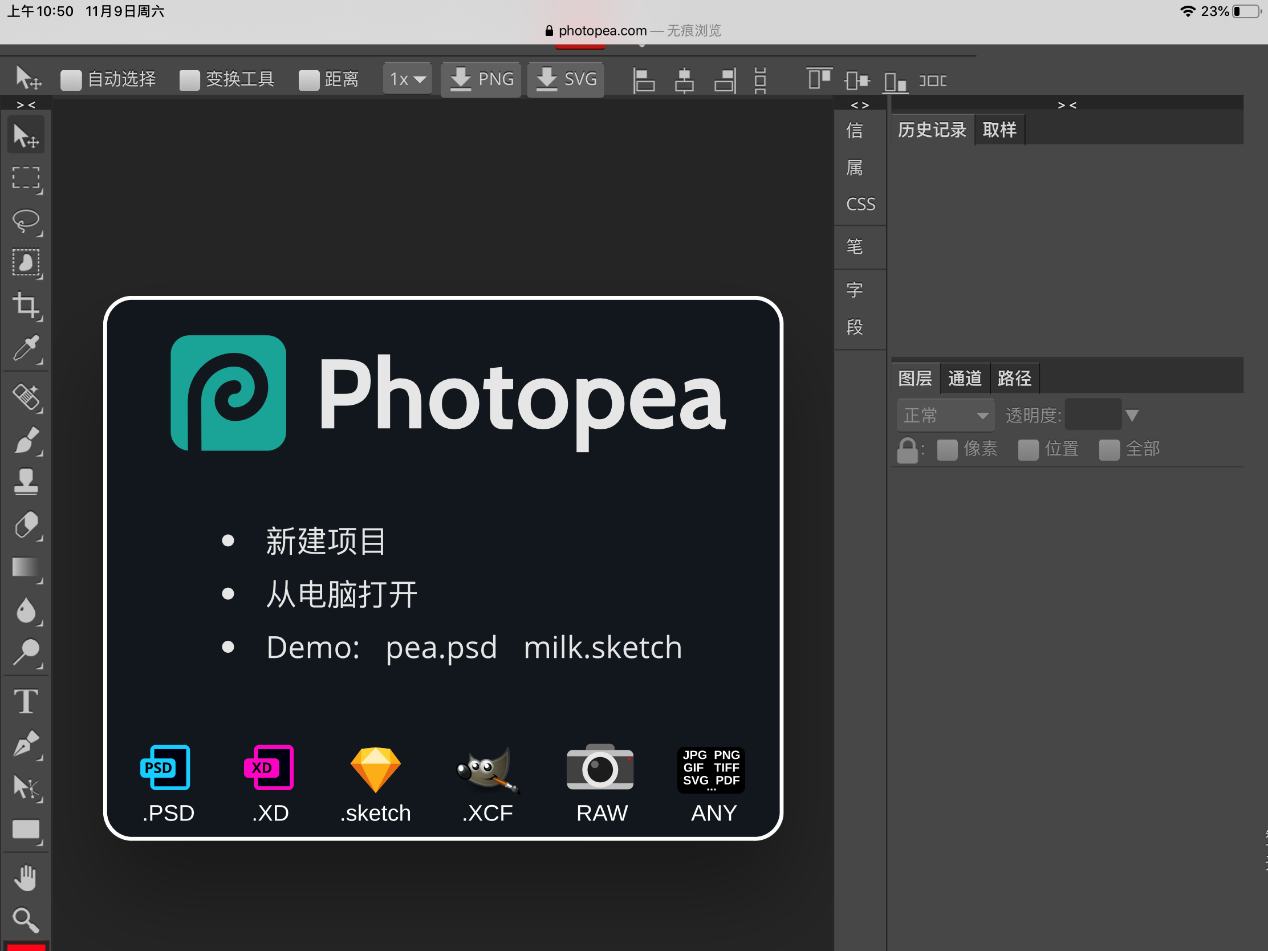Open the 笔 brush side panel

[855, 246]
